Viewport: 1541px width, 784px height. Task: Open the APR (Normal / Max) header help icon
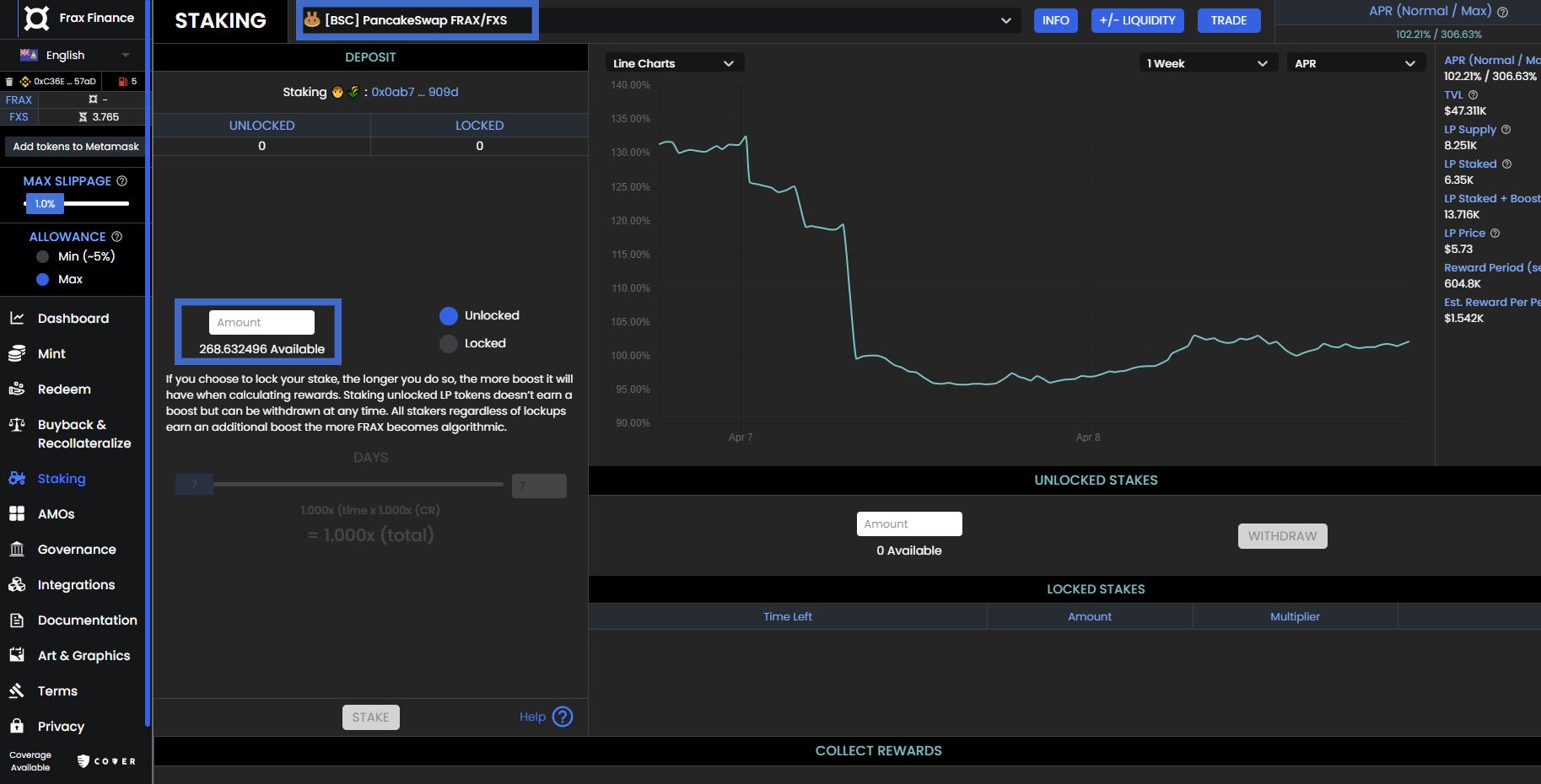click(1502, 12)
